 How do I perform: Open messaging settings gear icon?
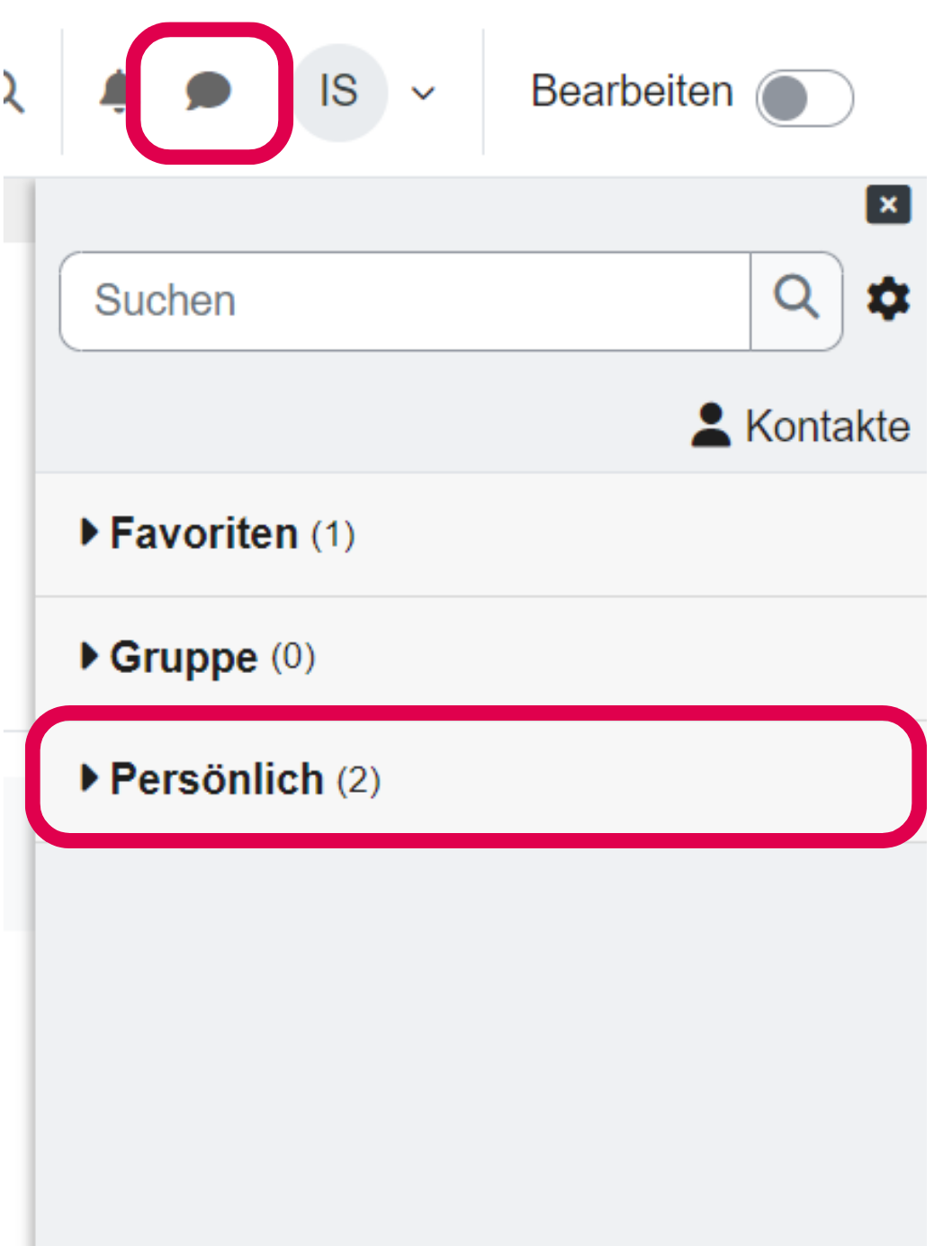coord(888,300)
